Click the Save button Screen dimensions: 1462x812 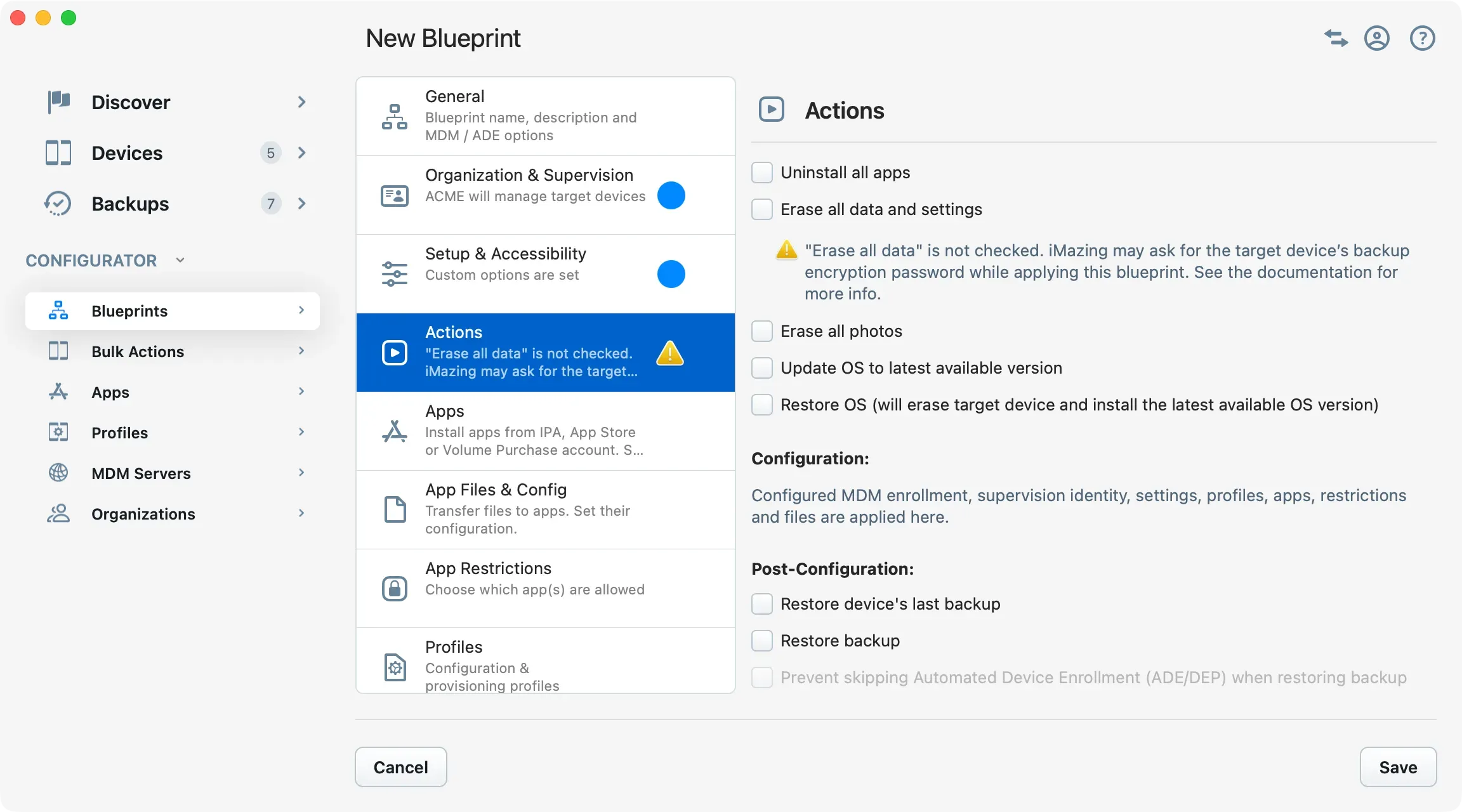(x=1398, y=767)
